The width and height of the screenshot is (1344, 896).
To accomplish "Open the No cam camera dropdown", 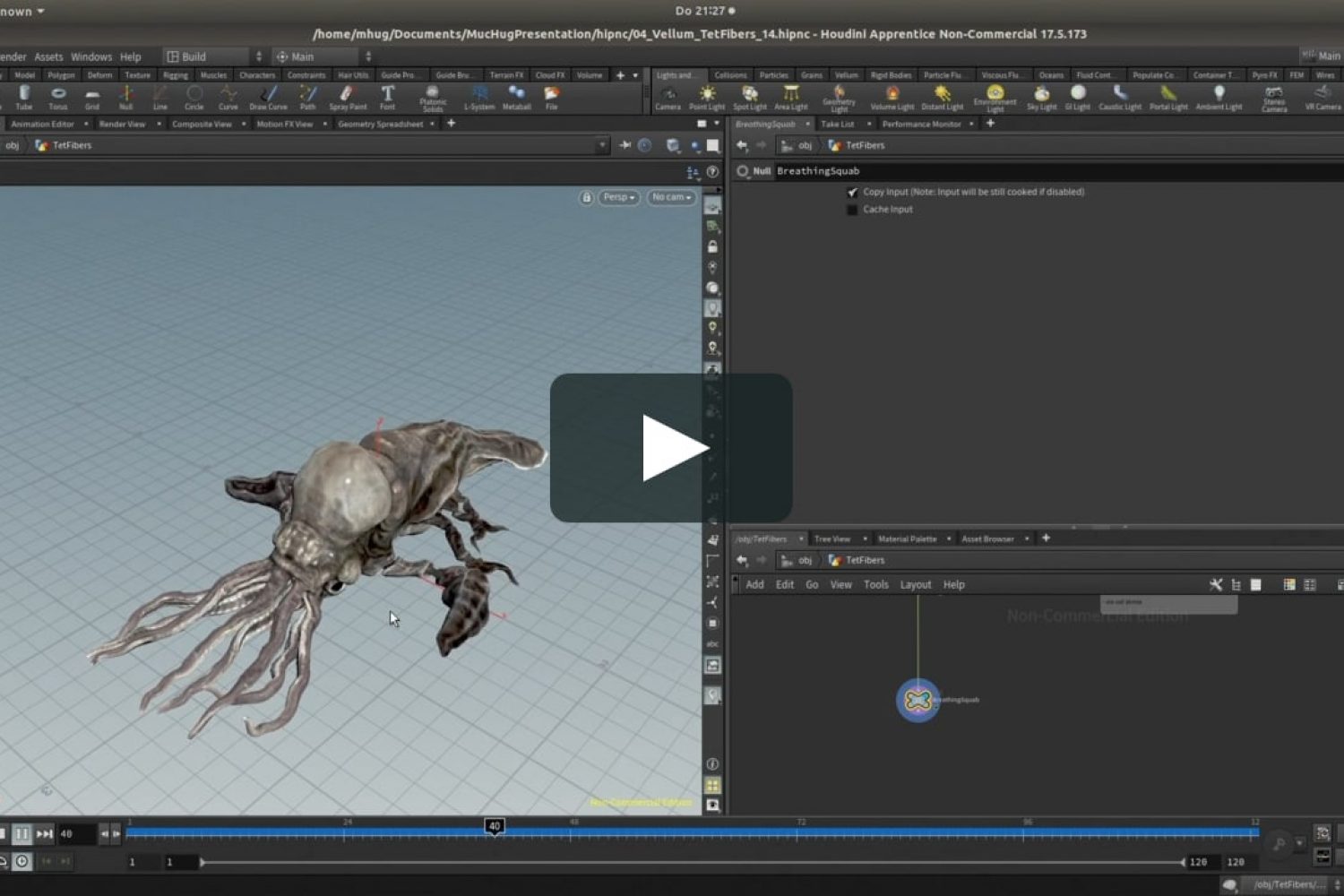I will pyautogui.click(x=671, y=197).
